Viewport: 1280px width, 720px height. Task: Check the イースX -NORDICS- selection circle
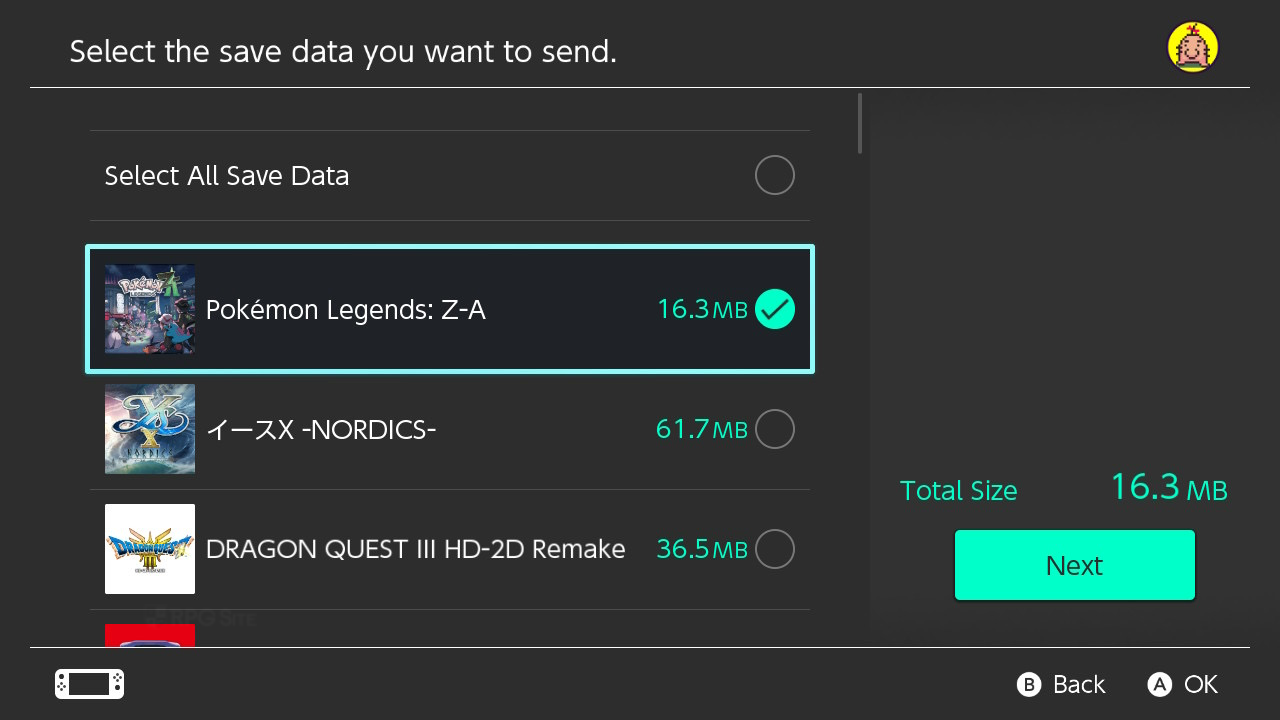point(774,429)
